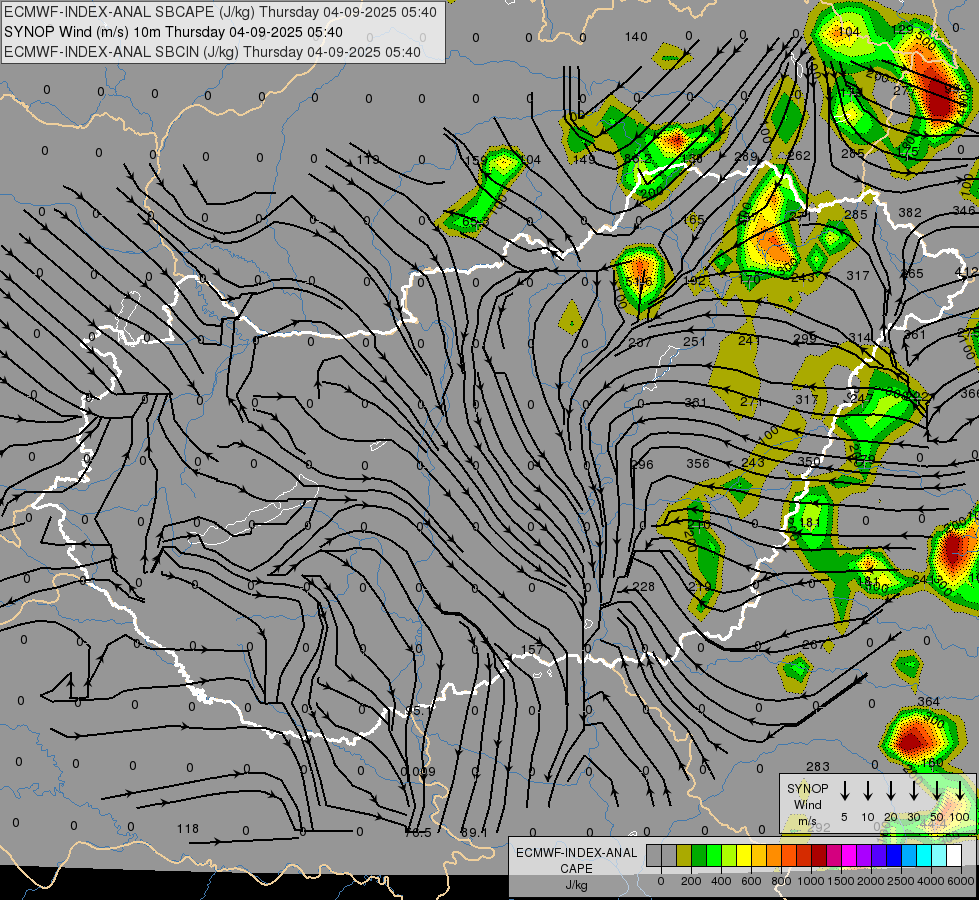Image resolution: width=979 pixels, height=900 pixels.
Task: Pick the olive swatch in CAPE legend
Action: pyautogui.click(x=684, y=856)
